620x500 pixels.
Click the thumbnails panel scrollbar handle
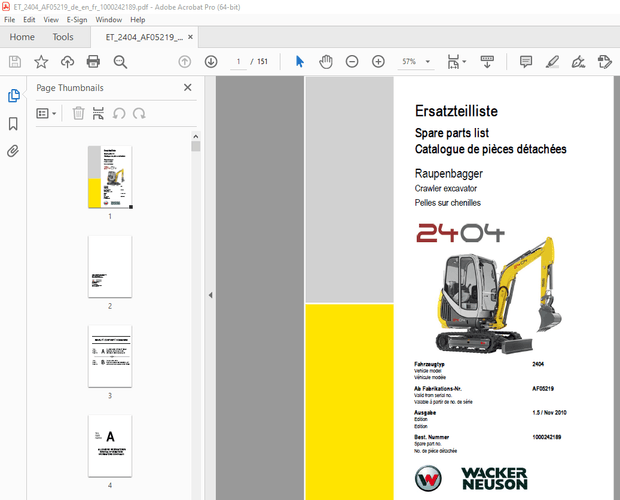(196, 146)
